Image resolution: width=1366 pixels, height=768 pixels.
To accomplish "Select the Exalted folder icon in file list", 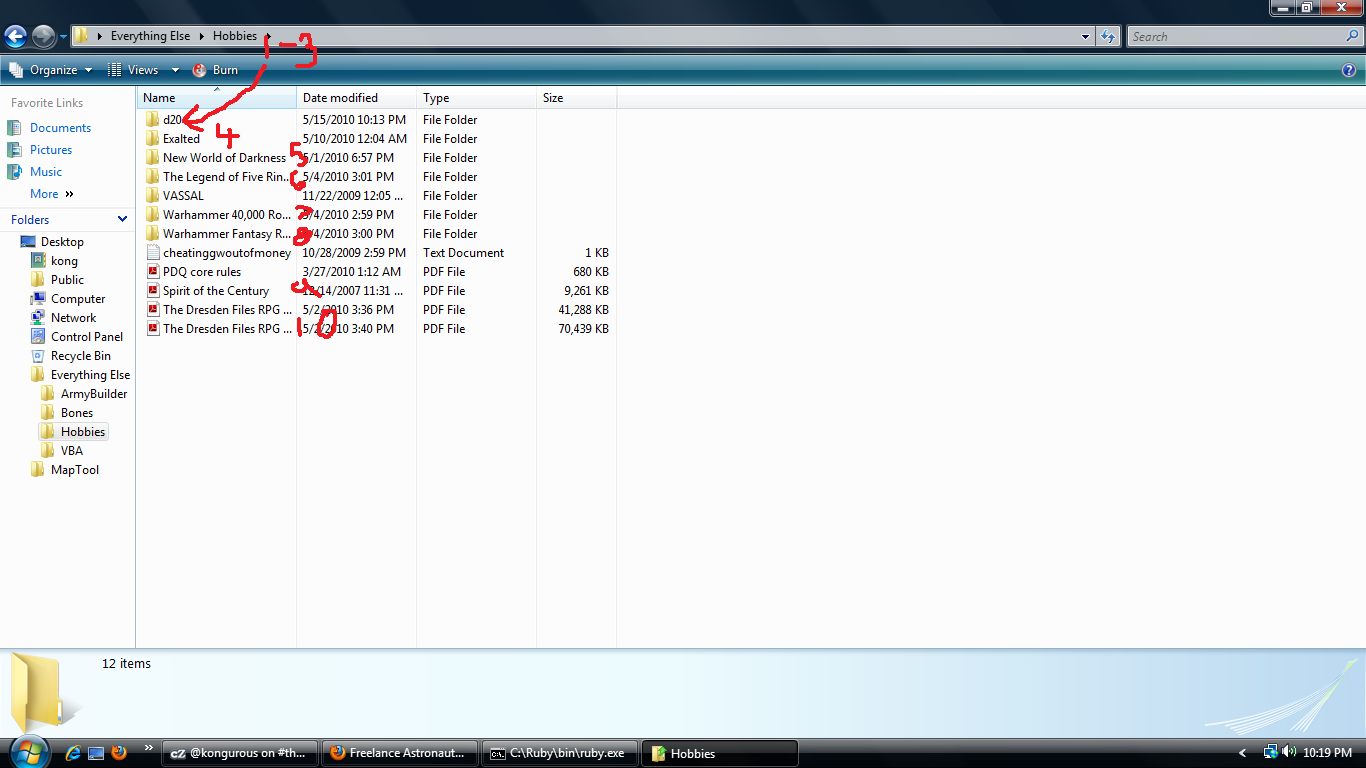I will pos(152,139).
